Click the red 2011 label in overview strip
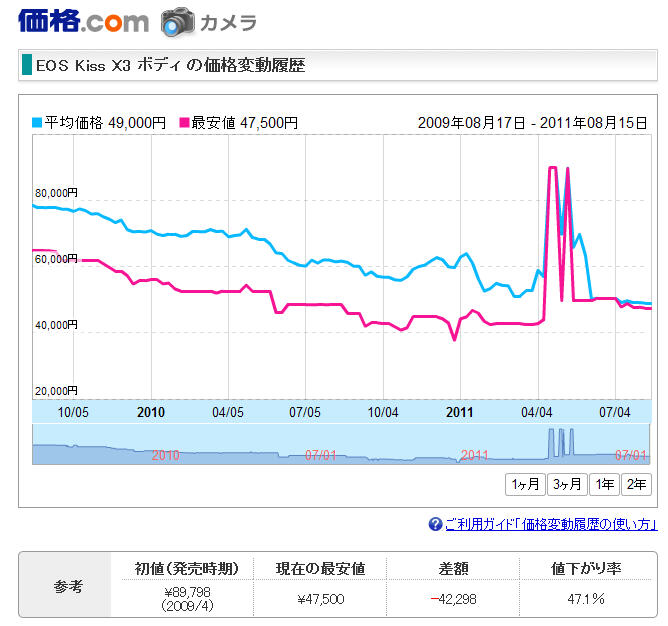 tap(474, 455)
